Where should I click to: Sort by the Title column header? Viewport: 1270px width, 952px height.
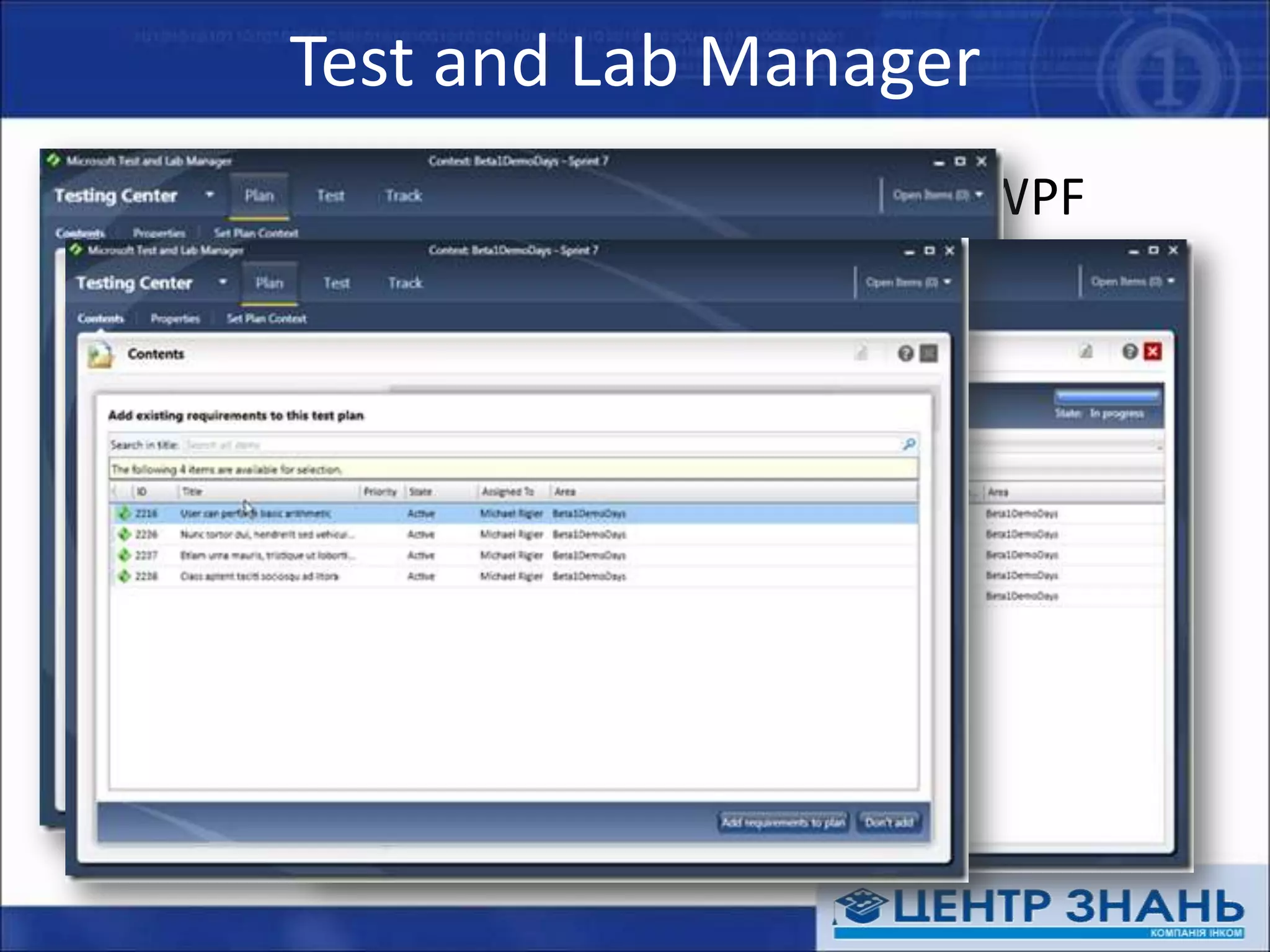tap(268, 491)
